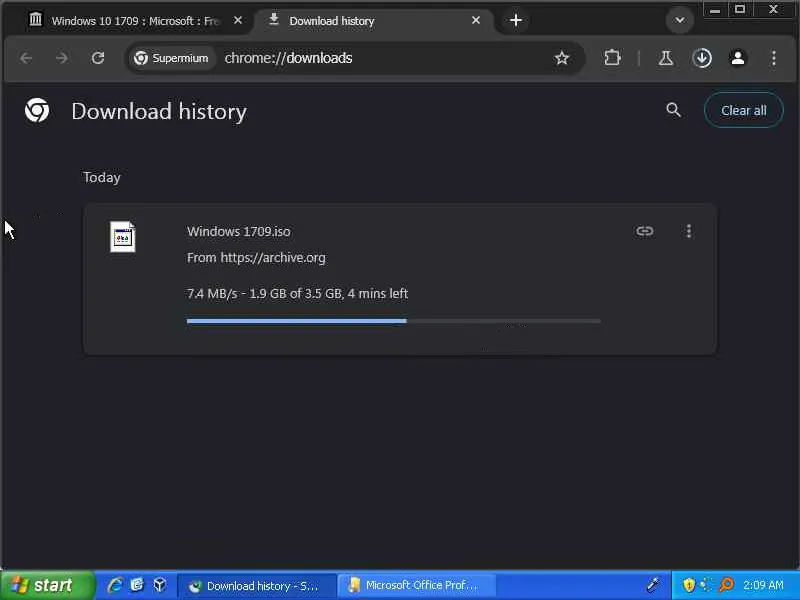Click the pen icon near system tray
800x600 pixels.
tap(654, 585)
